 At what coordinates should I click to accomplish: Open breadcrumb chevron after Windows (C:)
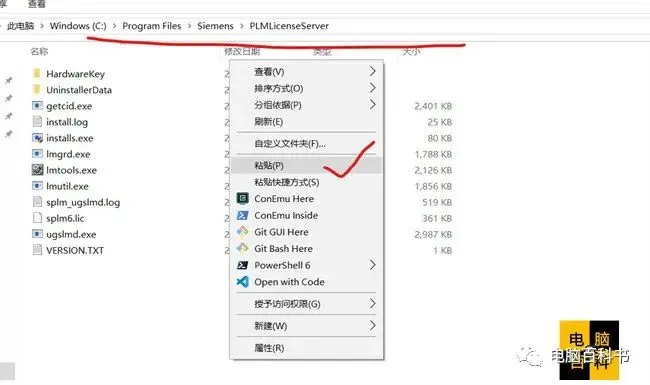point(114,26)
